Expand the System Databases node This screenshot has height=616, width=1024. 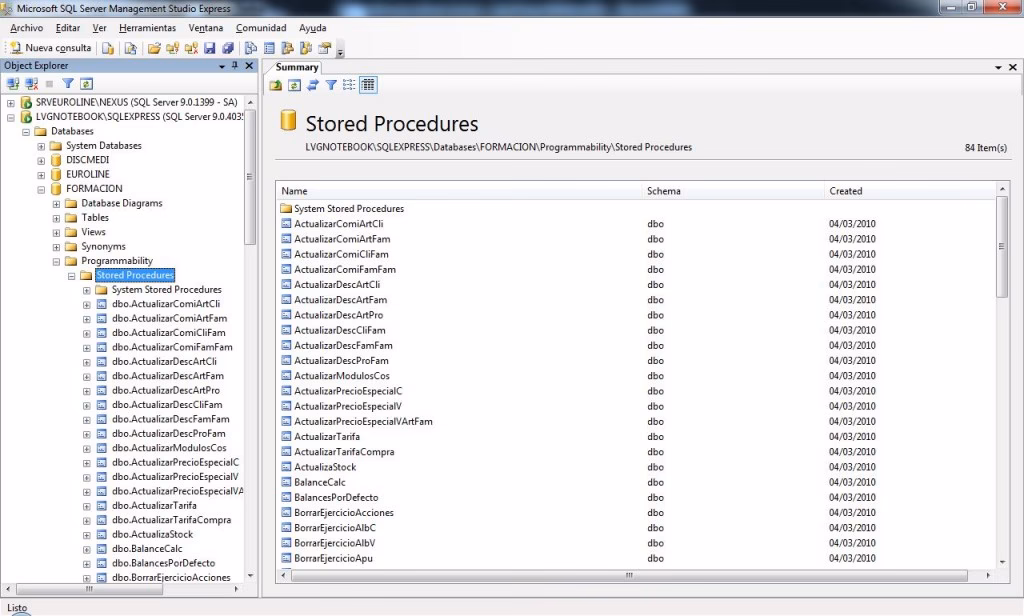(41, 146)
